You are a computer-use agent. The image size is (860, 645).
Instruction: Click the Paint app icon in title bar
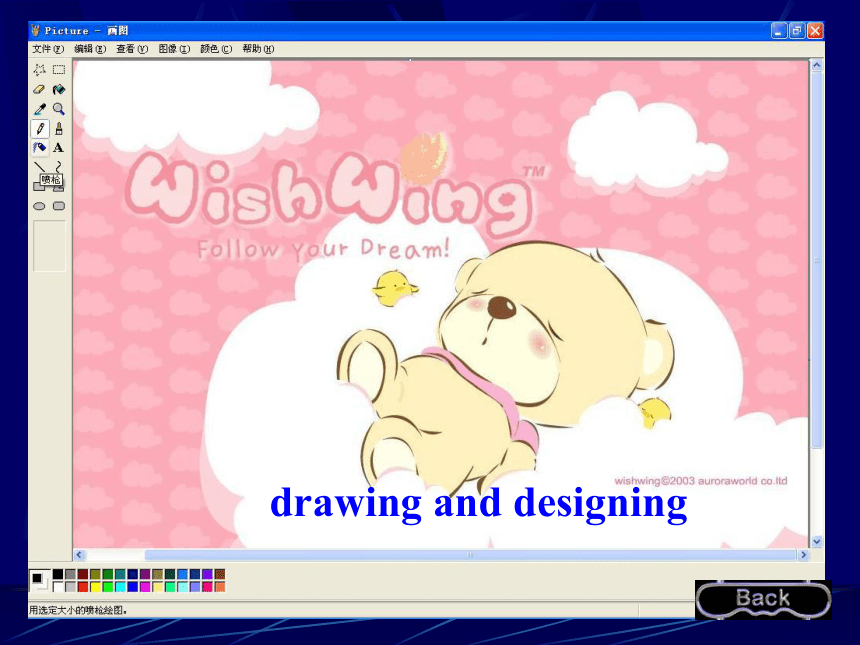(36, 30)
